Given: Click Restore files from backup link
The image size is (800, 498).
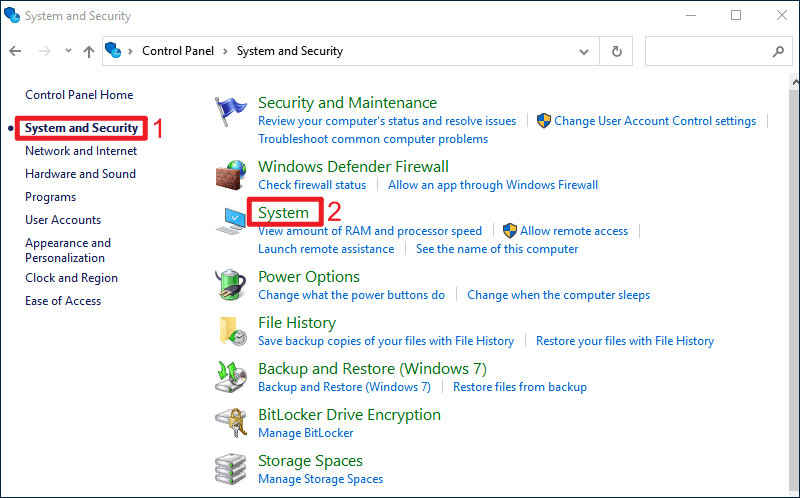Looking at the screenshot, I should point(520,387).
